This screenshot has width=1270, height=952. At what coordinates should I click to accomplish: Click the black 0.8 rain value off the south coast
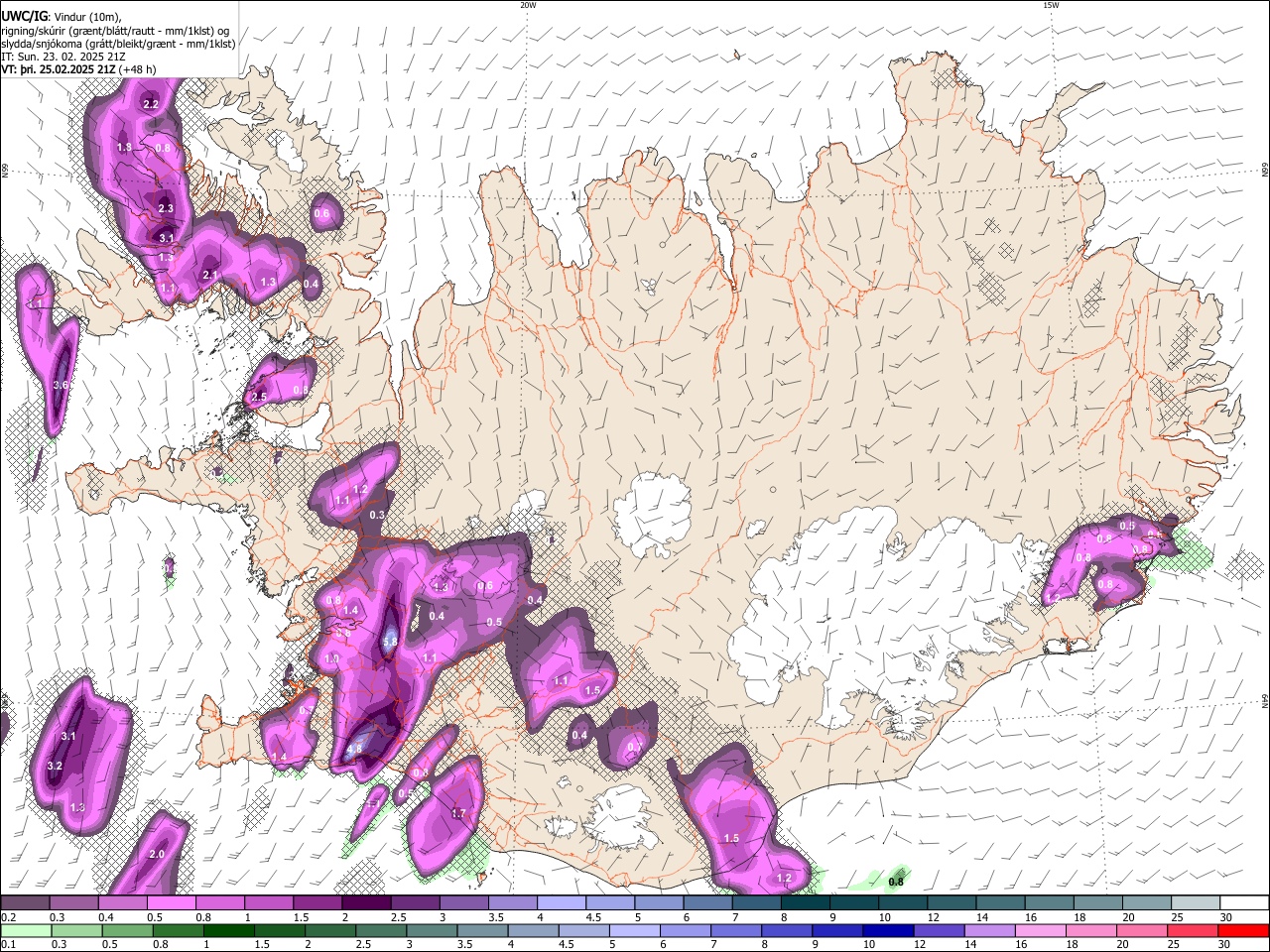(x=897, y=881)
